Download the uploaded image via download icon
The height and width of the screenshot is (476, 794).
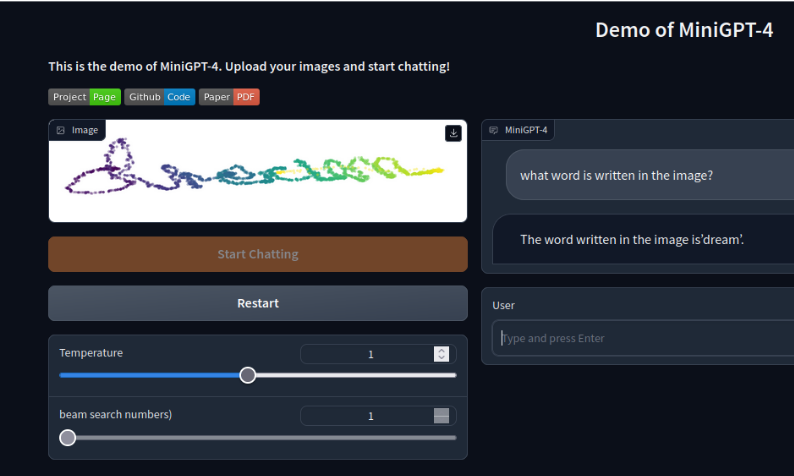pos(453,133)
